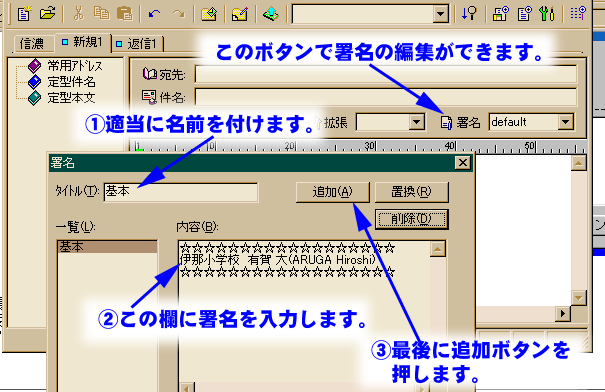Click the 追加(A) button
The image size is (605, 392).
tap(333, 192)
